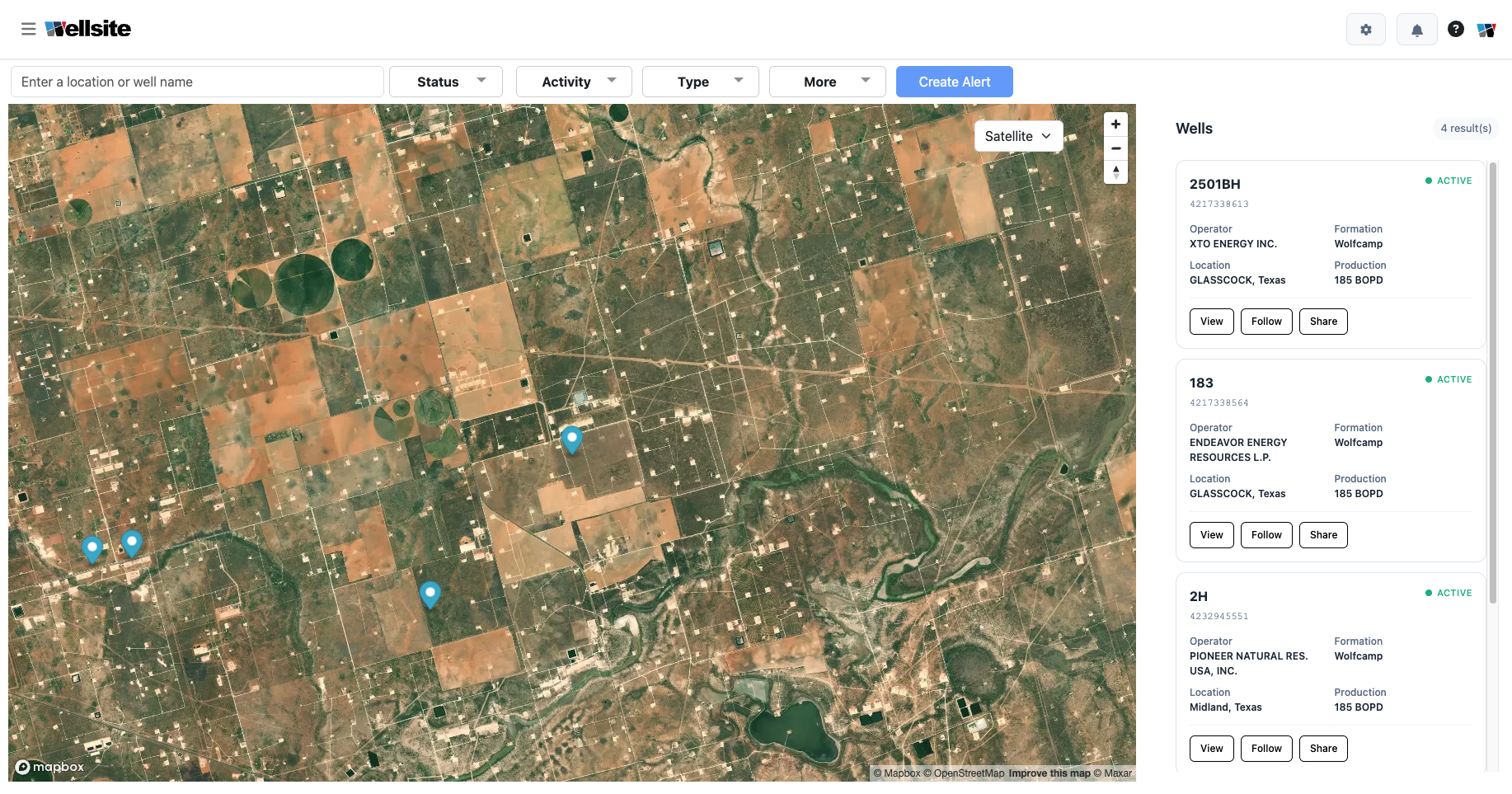Screen dimensions: 1512x794
Task: Click the wells list scrollbar
Action: (x=1493, y=383)
